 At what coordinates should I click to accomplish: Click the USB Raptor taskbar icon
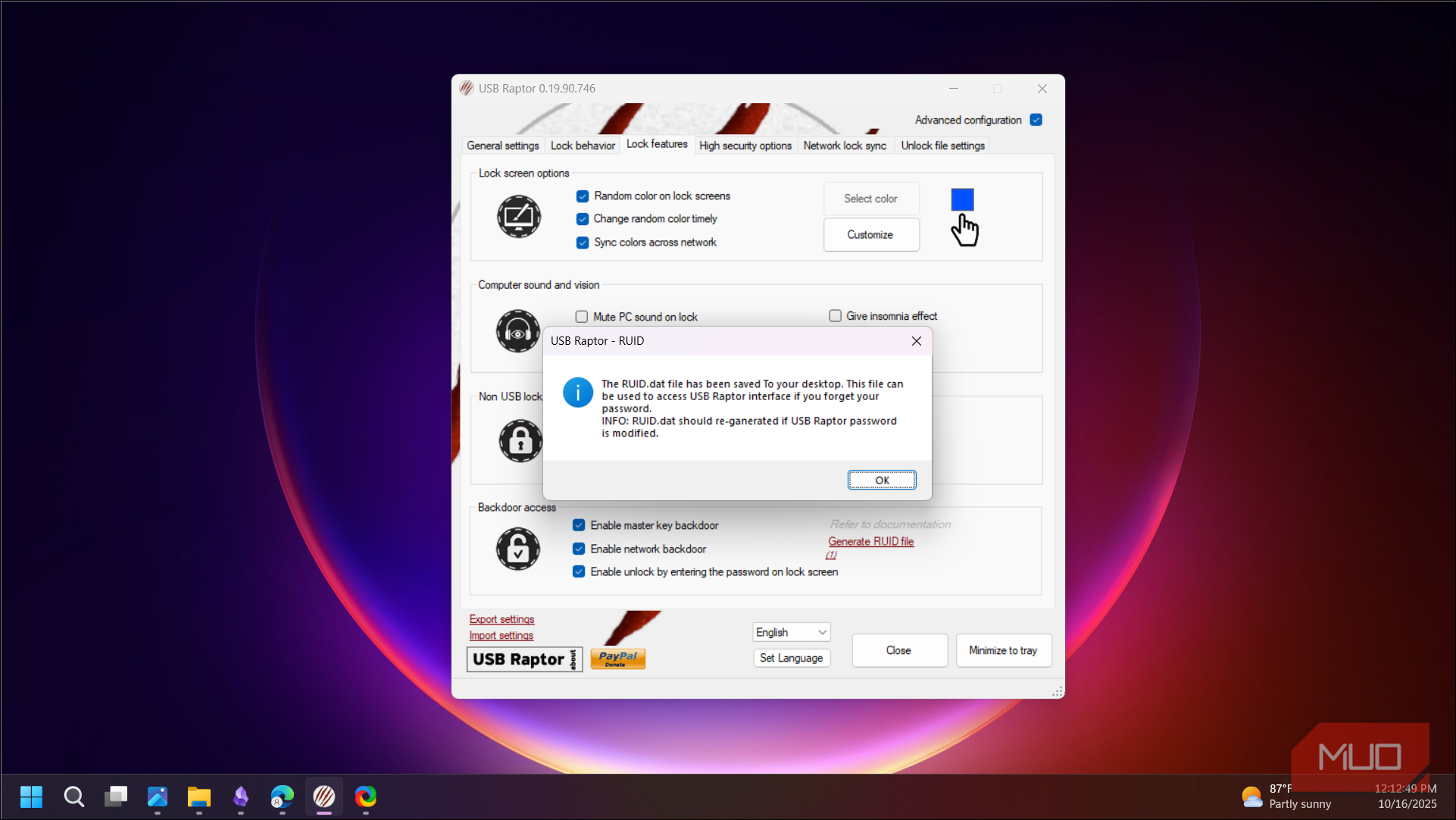[324, 797]
